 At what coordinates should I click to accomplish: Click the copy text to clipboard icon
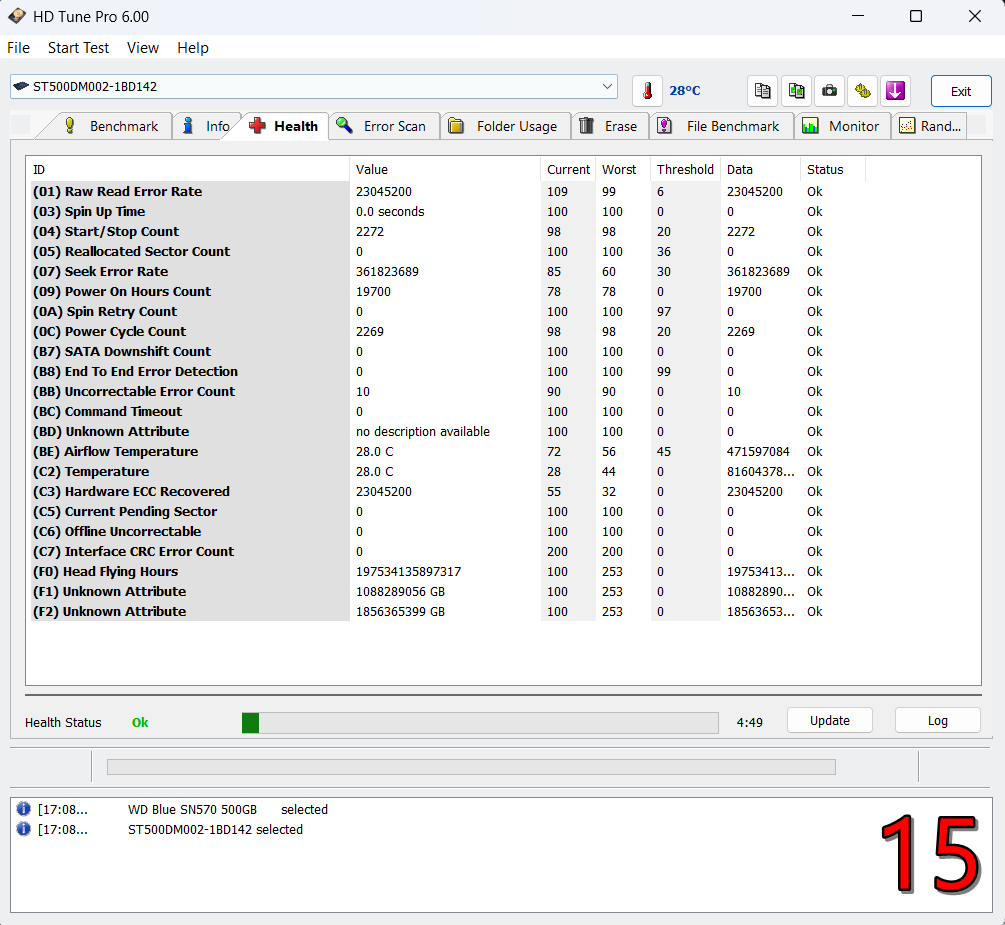(762, 90)
